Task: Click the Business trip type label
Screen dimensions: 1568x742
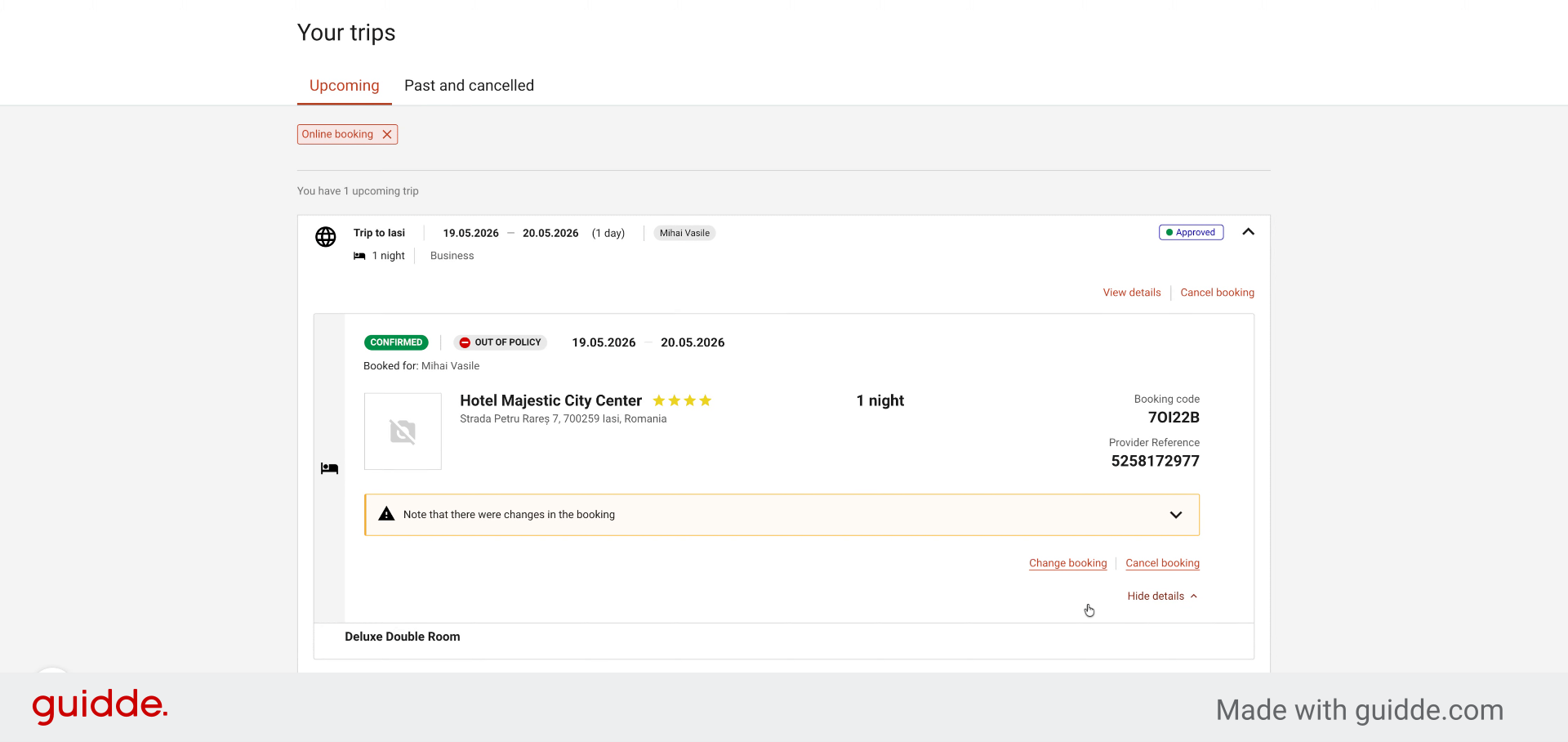Action: pyautogui.click(x=452, y=256)
